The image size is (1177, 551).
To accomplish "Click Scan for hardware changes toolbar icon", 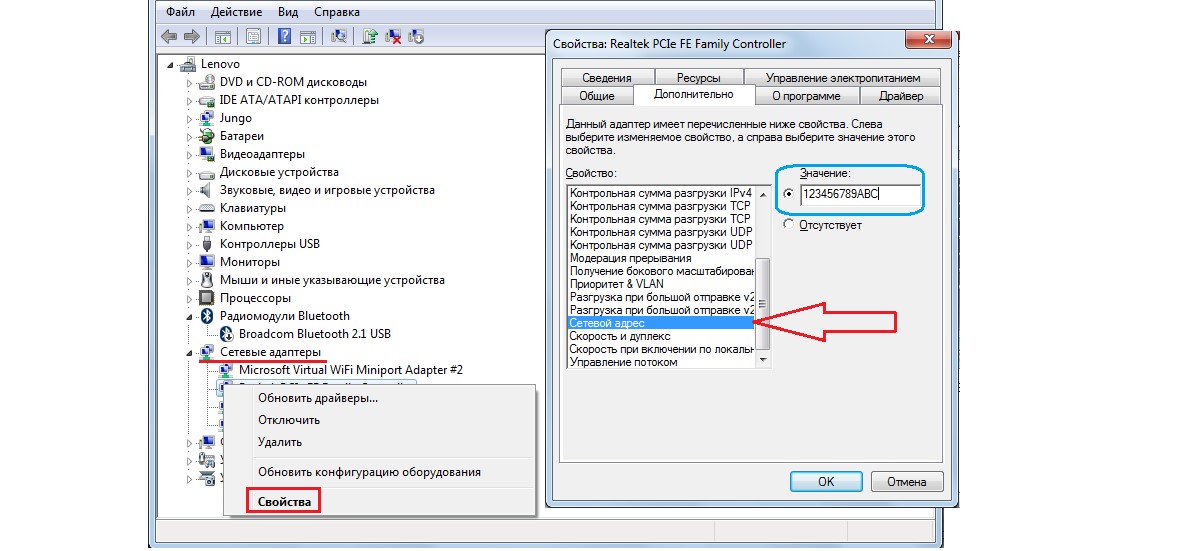I will click(x=339, y=37).
